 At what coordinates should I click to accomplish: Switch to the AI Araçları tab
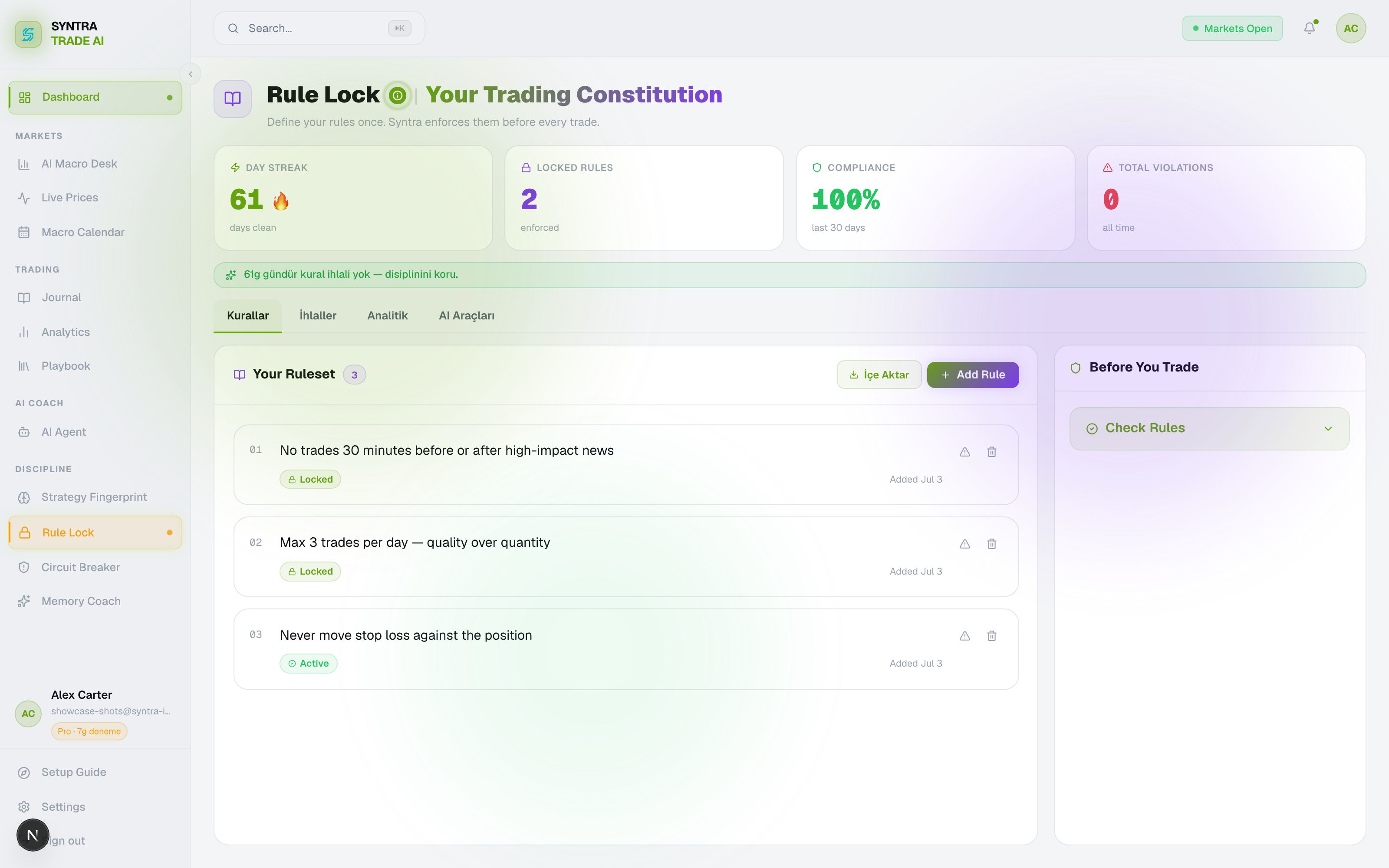[x=467, y=316]
